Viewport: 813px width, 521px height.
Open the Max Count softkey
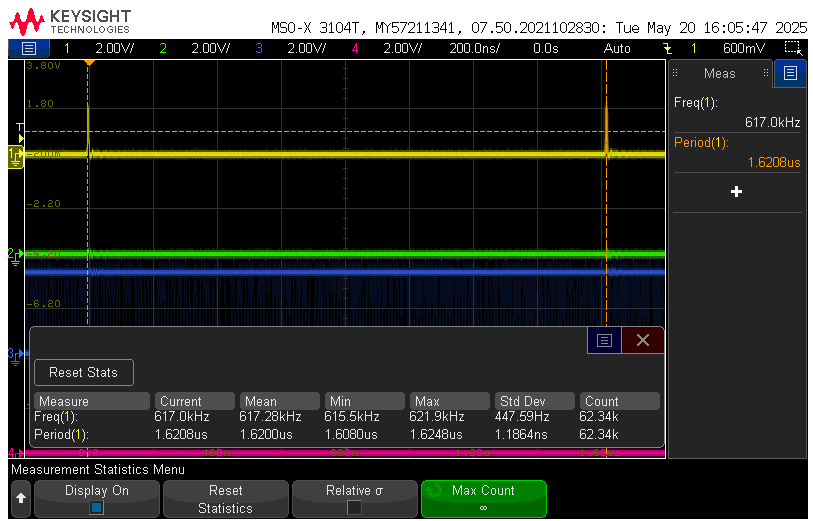pyautogui.click(x=484, y=499)
